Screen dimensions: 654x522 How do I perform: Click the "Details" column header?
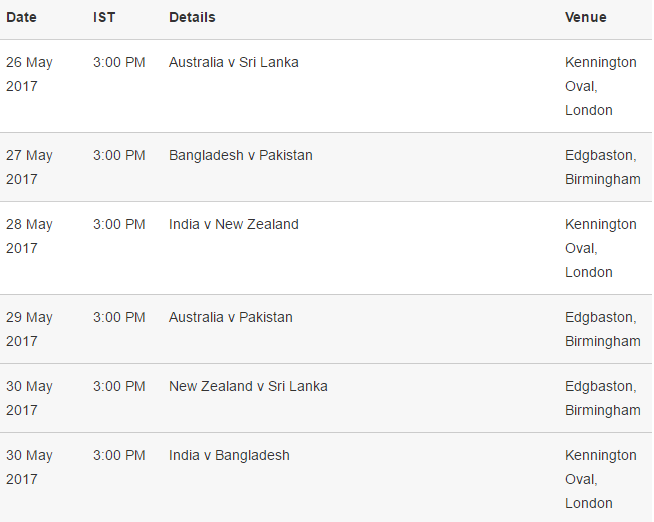click(x=192, y=17)
